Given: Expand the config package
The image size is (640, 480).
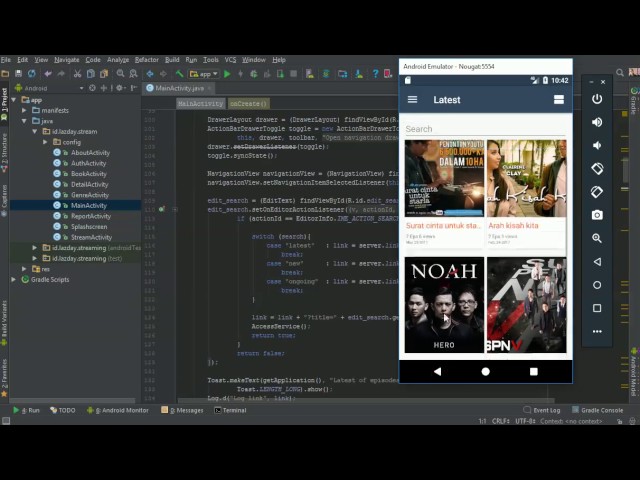Looking at the screenshot, I should 45,142.
